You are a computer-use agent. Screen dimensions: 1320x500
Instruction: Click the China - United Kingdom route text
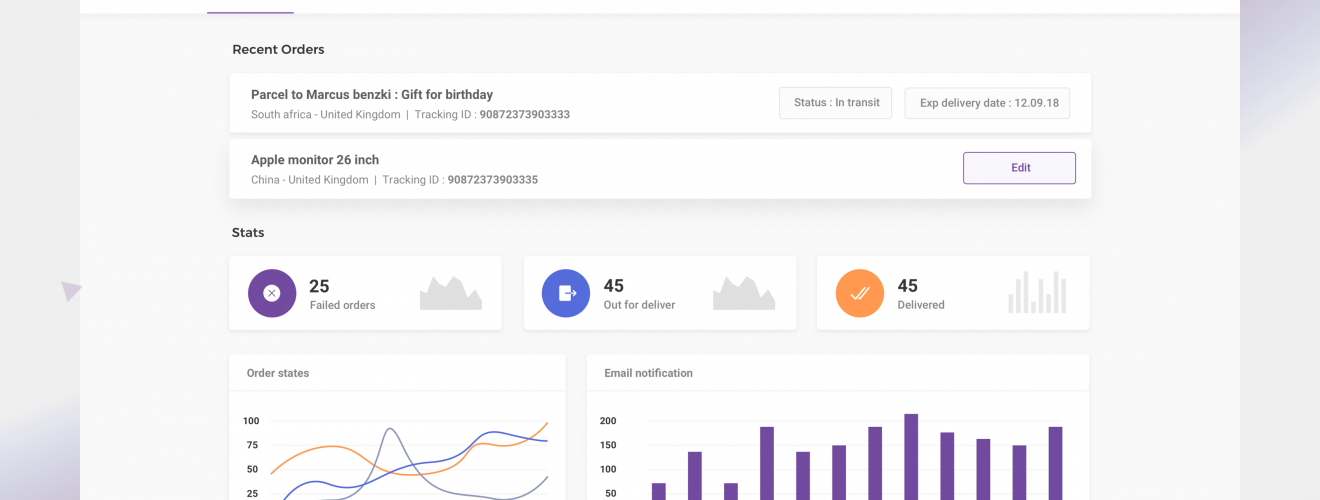coord(309,180)
